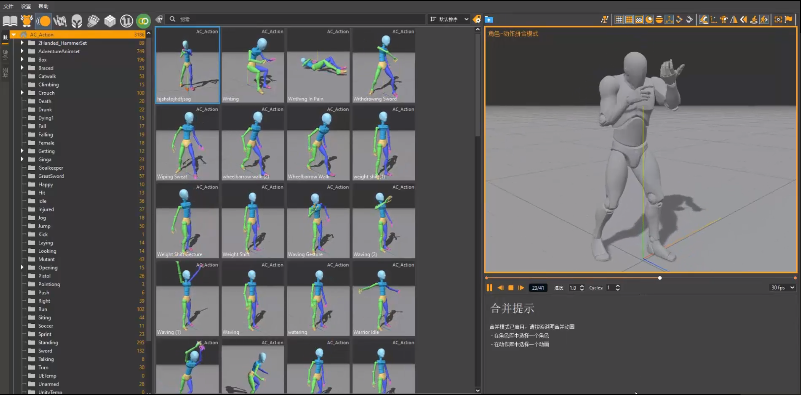Toggle the highlighted running motion icon
Viewport: 801px width, 395px height.
pos(764,19)
